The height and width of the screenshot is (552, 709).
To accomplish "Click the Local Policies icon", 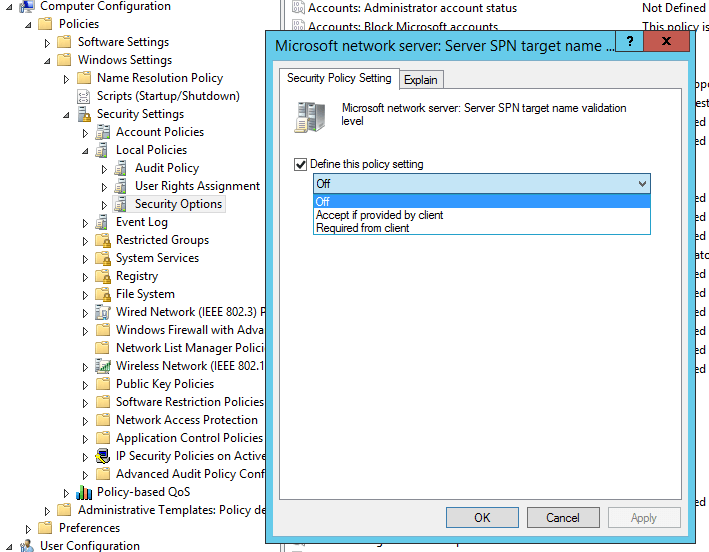I will pyautogui.click(x=103, y=150).
